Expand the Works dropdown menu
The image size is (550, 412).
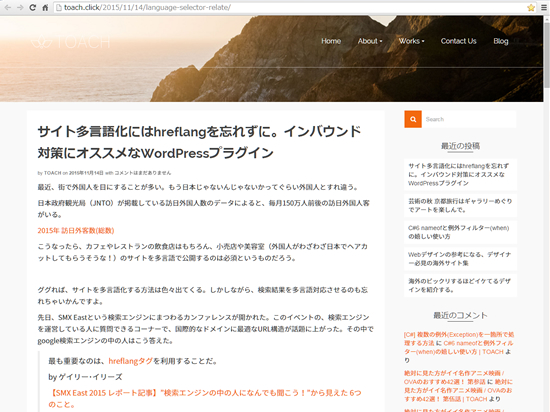(x=411, y=41)
